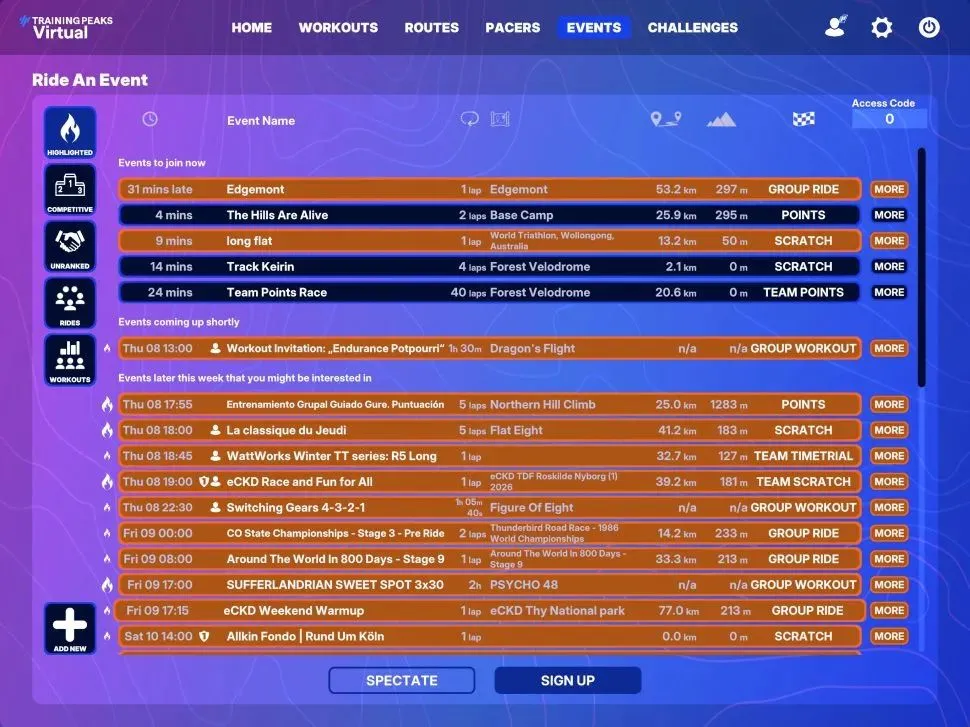The height and width of the screenshot is (727, 970).
Task: Click the Access Code input field
Action: (x=889, y=120)
